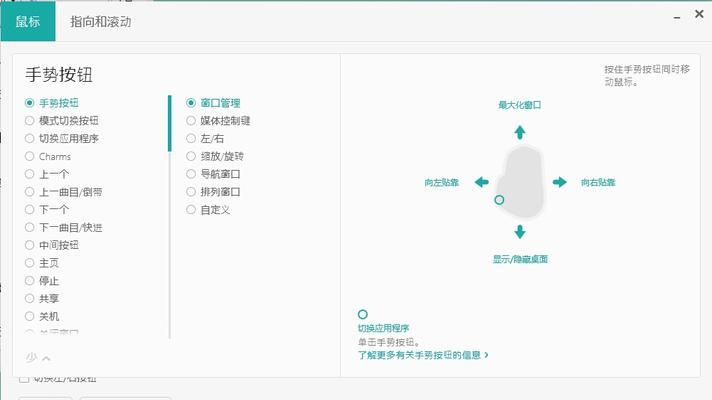Click the left arrow gesture icon
Image resolution: width=712 pixels, height=400 pixels.
[x=482, y=182]
